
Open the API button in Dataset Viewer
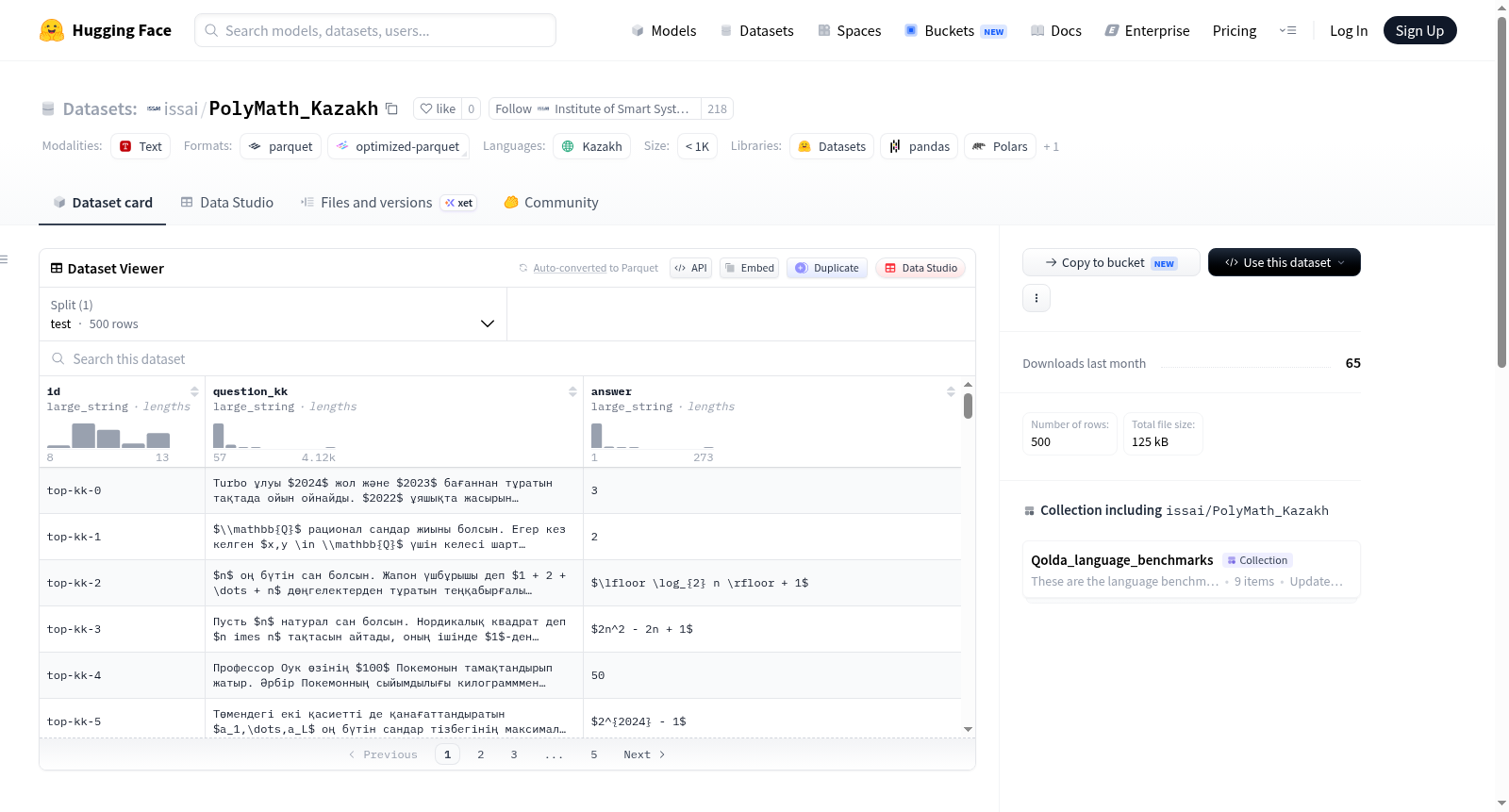pyautogui.click(x=690, y=268)
